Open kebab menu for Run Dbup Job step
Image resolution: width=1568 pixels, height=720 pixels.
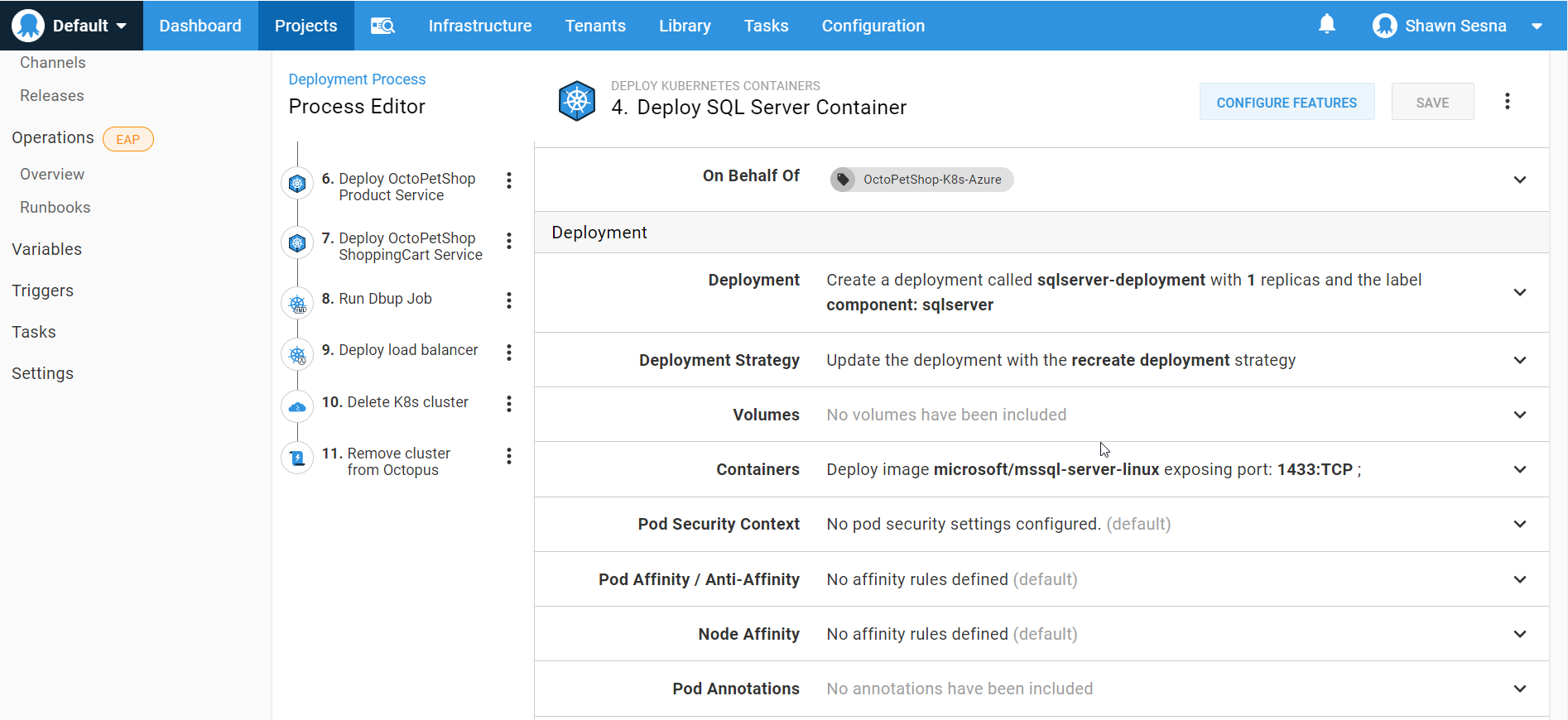tap(509, 300)
